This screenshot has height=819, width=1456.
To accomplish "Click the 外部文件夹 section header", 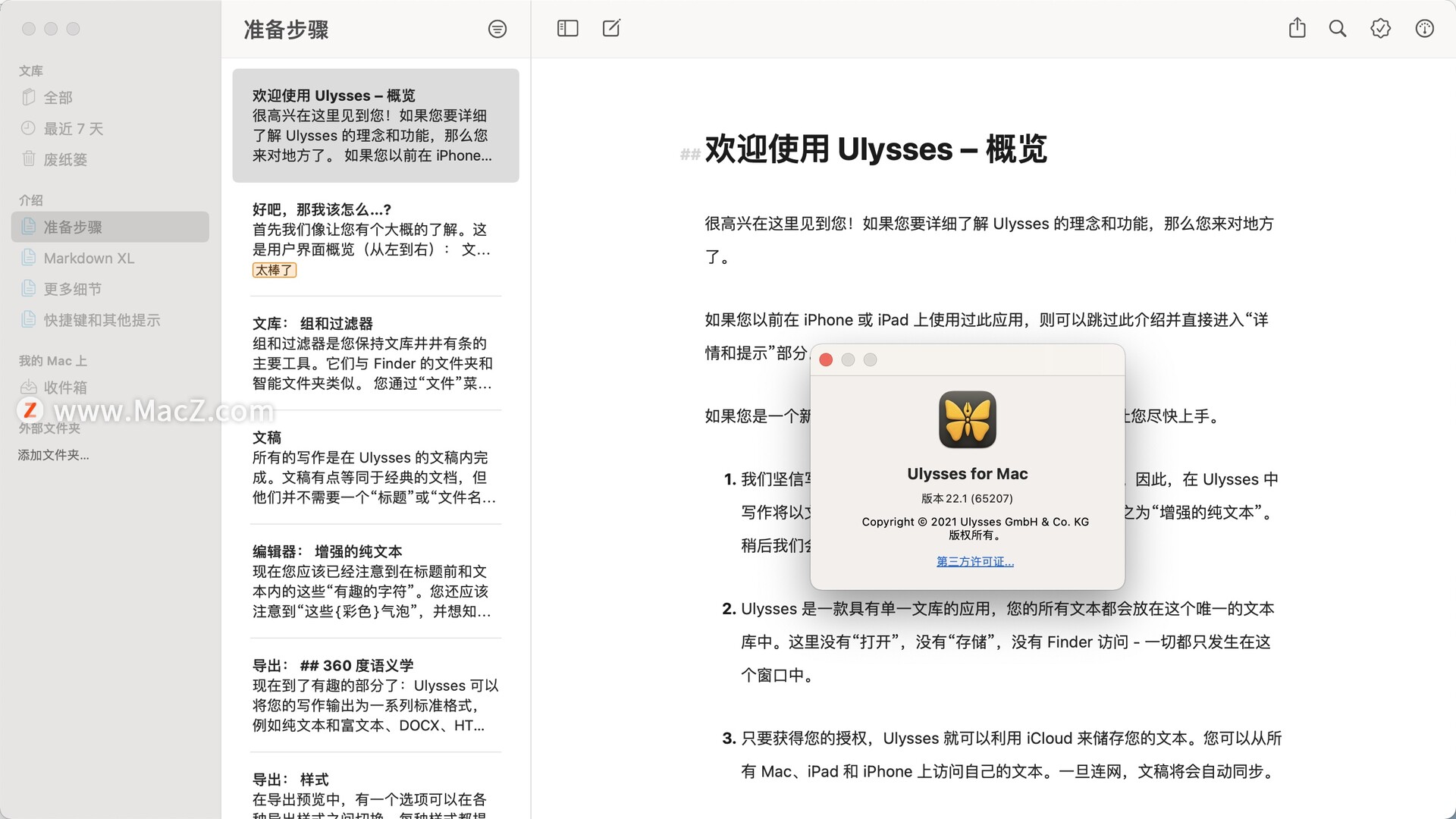I will 49,428.
